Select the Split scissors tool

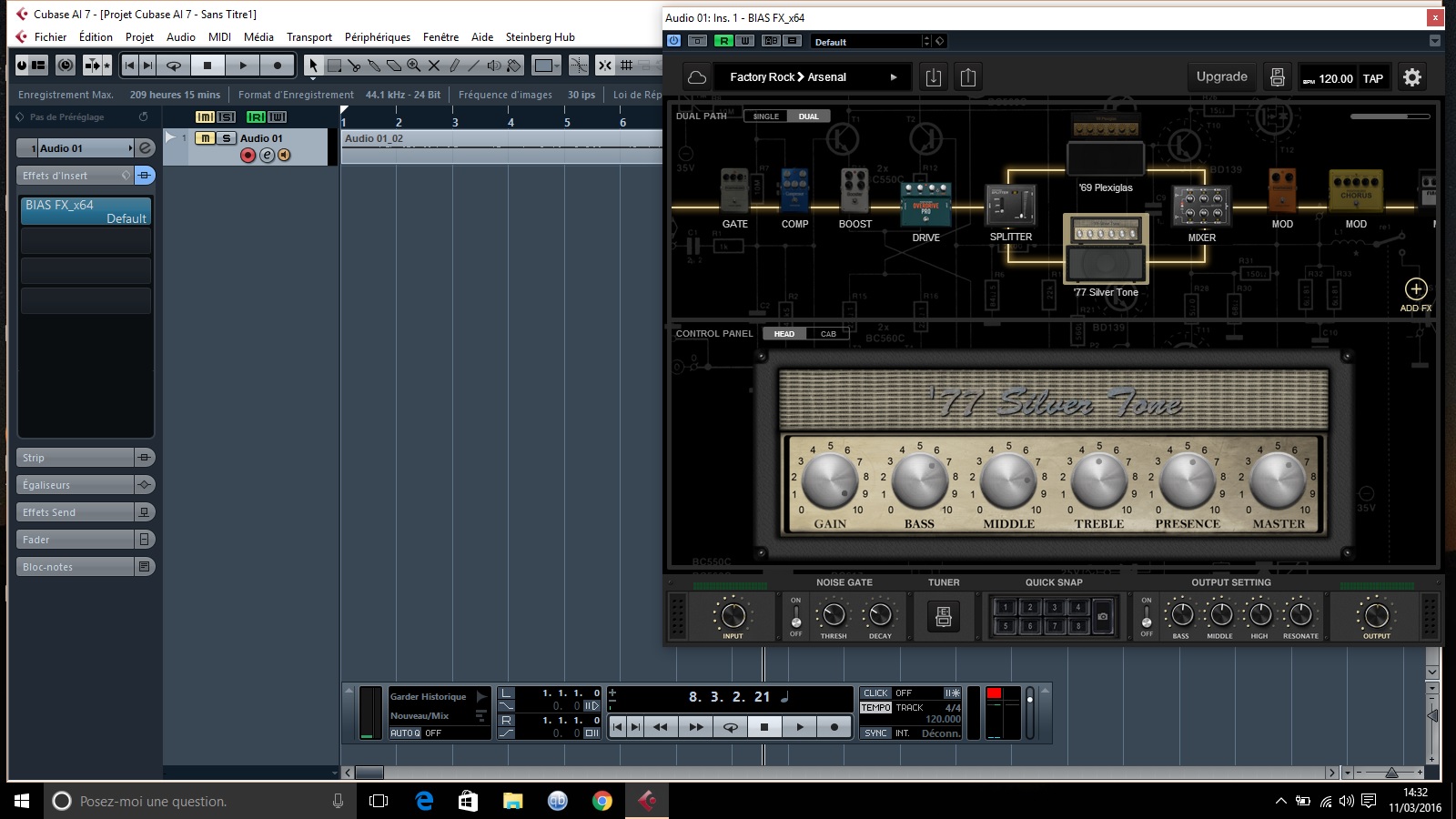(x=354, y=66)
